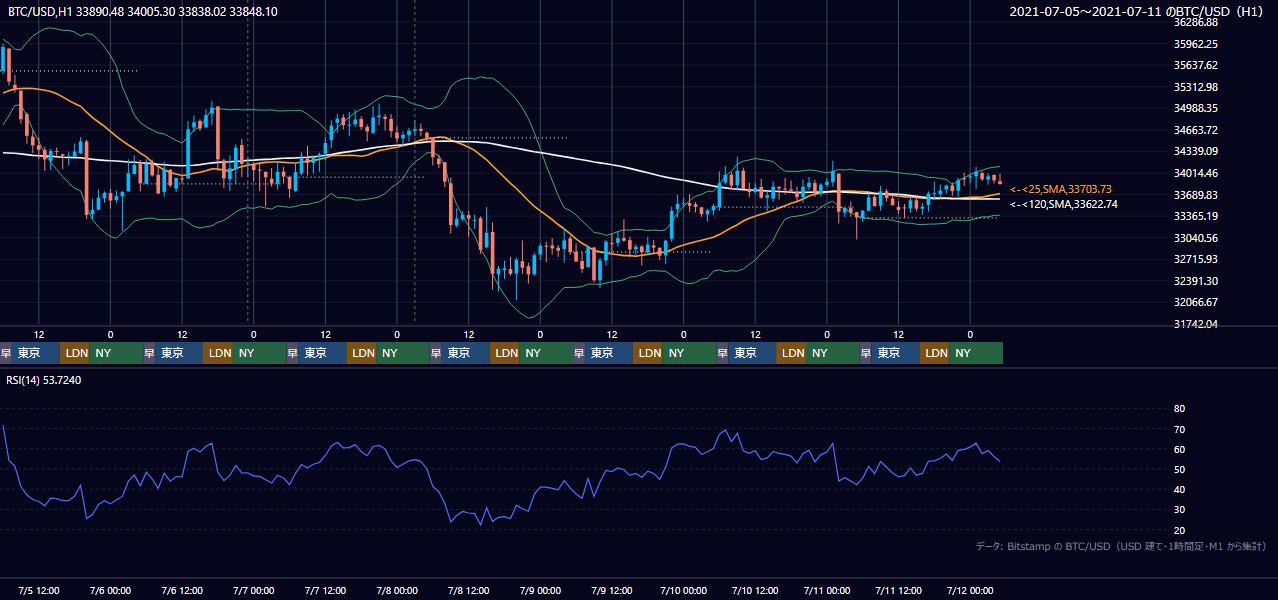
Task: Click the BTC/USD,H1 price header text
Action: [143, 11]
